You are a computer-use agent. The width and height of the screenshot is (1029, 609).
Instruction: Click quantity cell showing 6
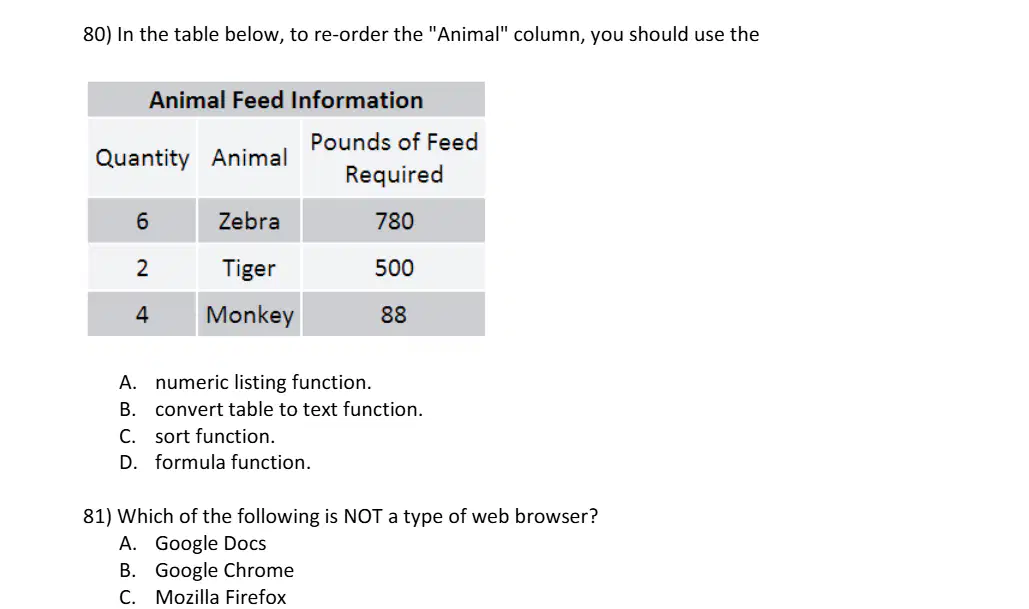[x=142, y=221]
